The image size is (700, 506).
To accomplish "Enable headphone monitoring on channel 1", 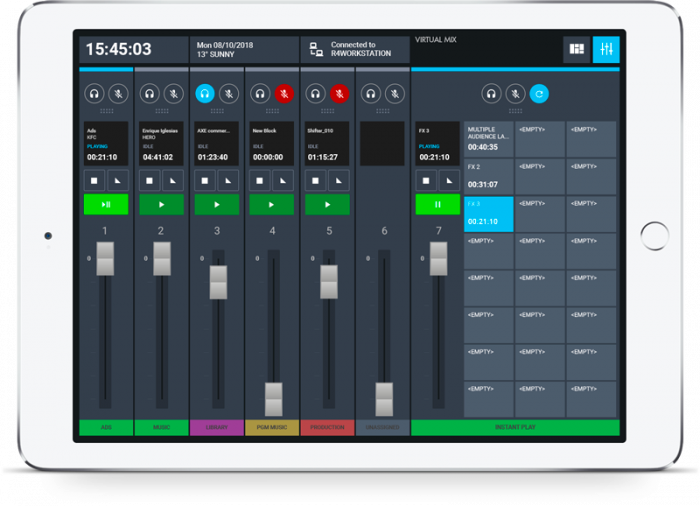I will pos(94,94).
